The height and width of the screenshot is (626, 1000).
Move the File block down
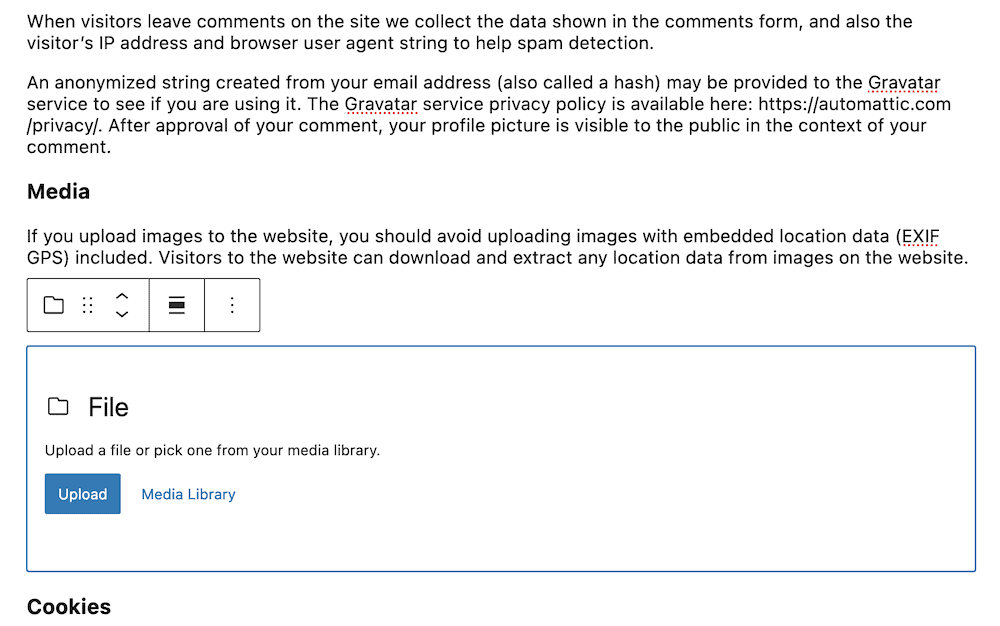coord(122,314)
